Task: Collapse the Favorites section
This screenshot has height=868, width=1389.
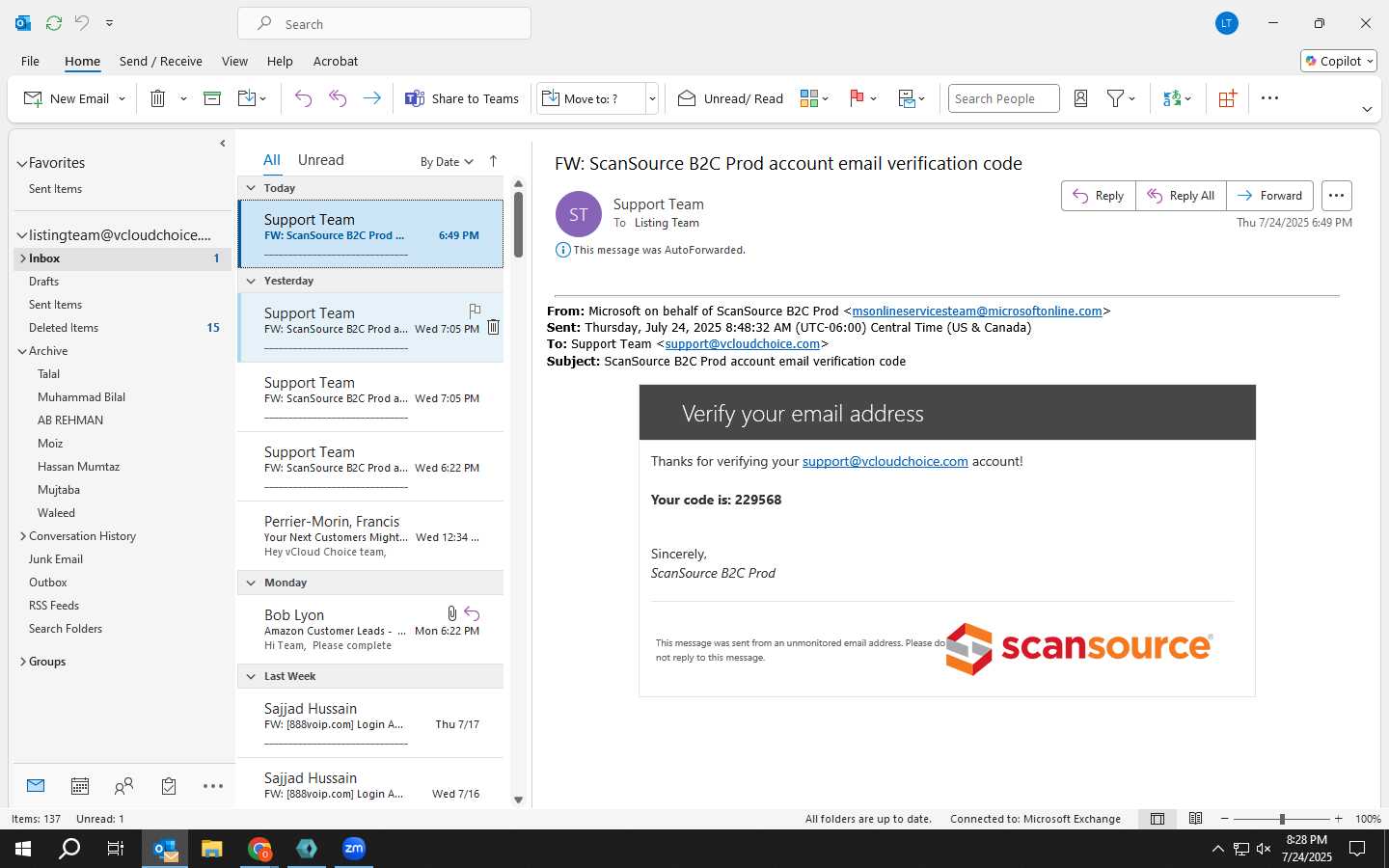Action: [21, 164]
